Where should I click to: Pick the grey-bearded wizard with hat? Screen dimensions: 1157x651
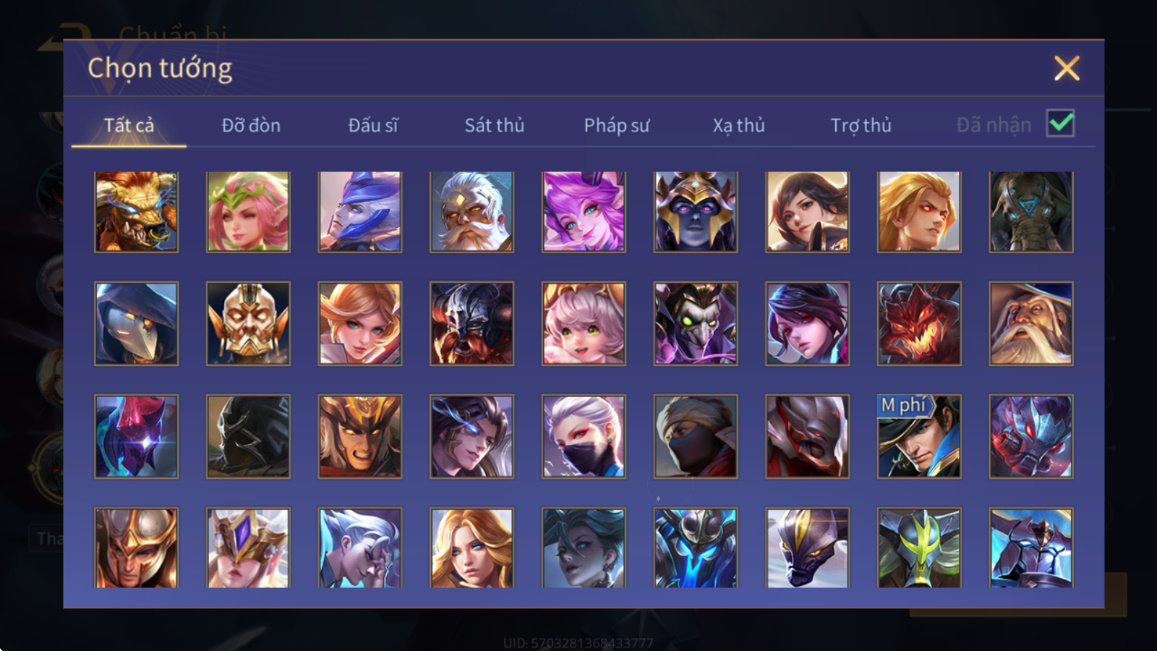coord(1031,323)
